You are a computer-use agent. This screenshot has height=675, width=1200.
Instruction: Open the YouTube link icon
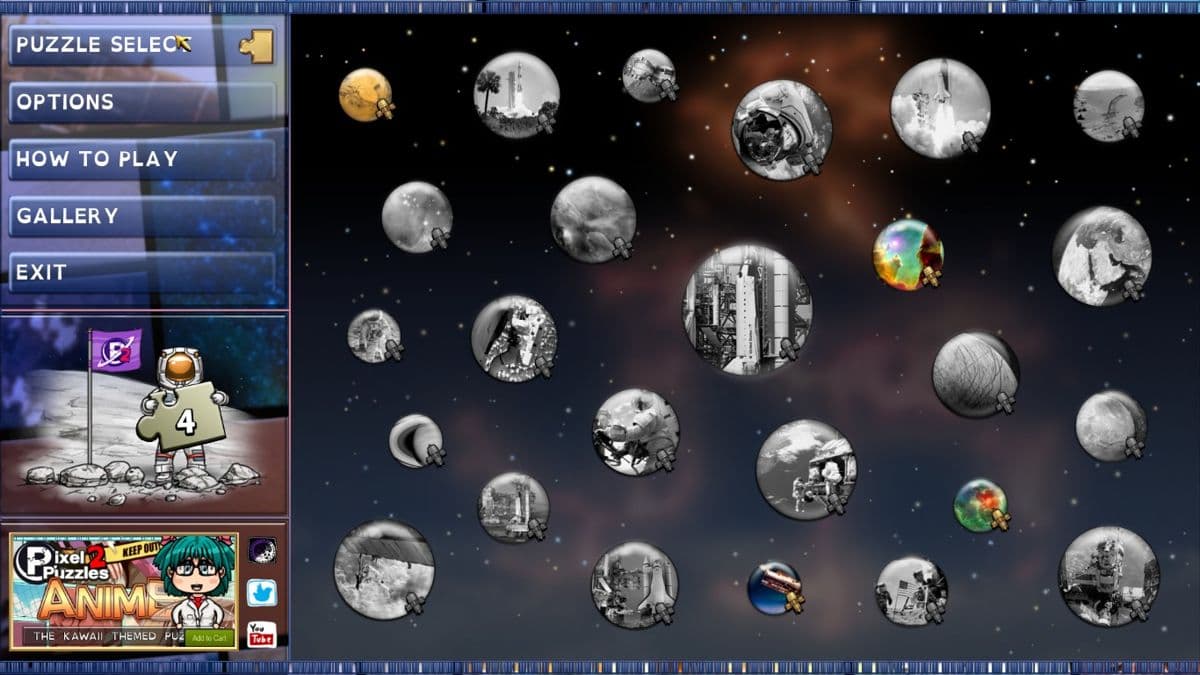(261, 633)
